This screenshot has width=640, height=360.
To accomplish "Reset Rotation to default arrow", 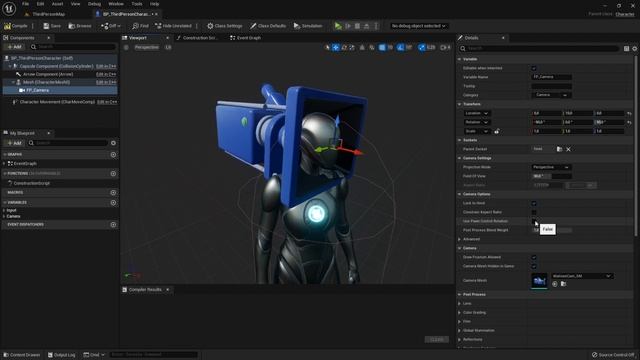I will pos(629,122).
